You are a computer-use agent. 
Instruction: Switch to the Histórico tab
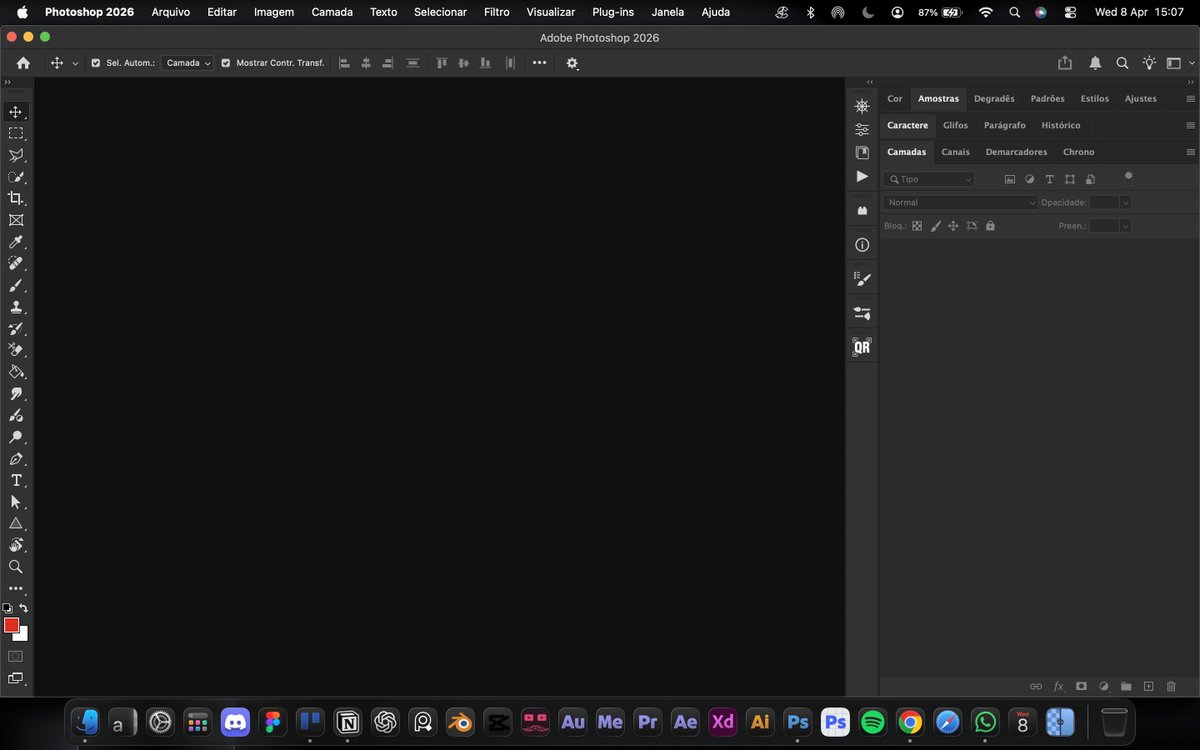point(1061,125)
